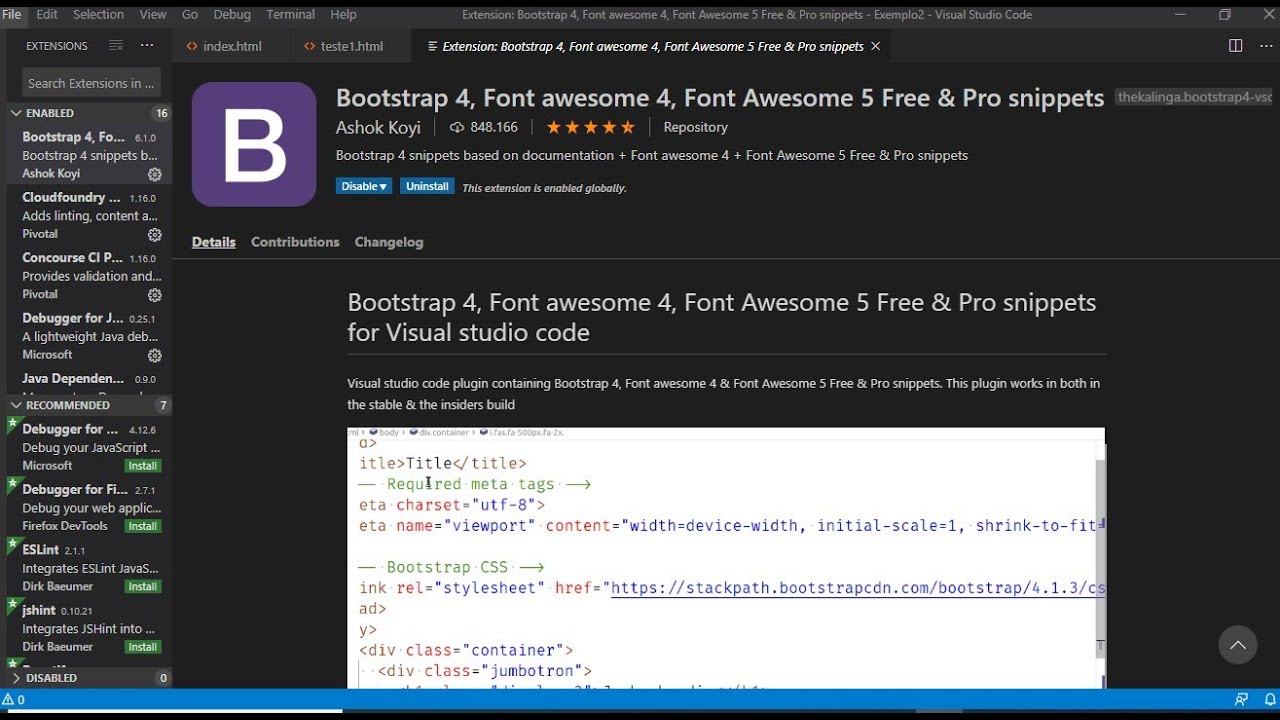Open the Selection menu
Screen dimensions: 1280x720
click(98, 14)
